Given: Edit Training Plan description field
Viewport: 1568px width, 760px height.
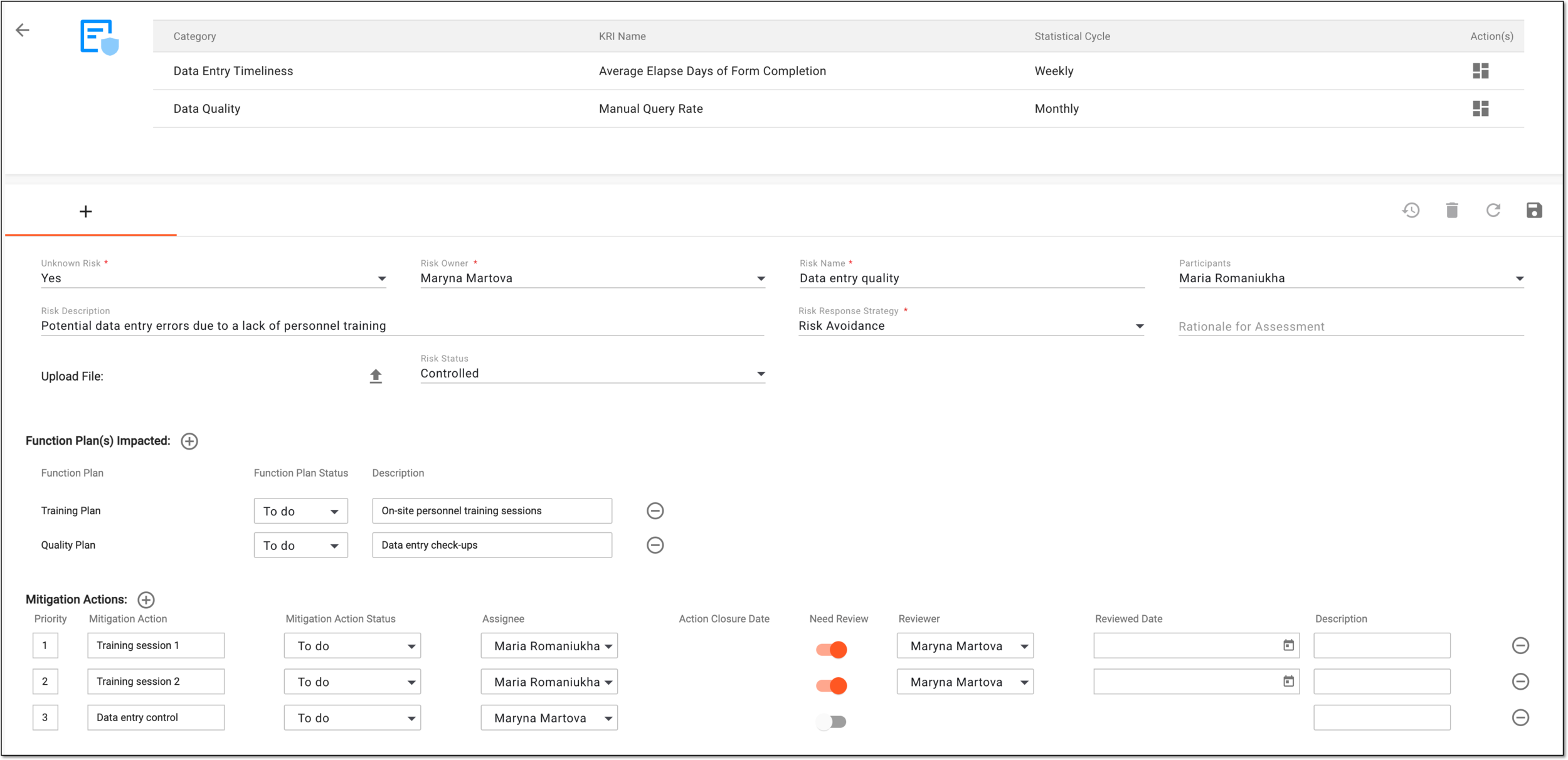Looking at the screenshot, I should pyautogui.click(x=492, y=511).
